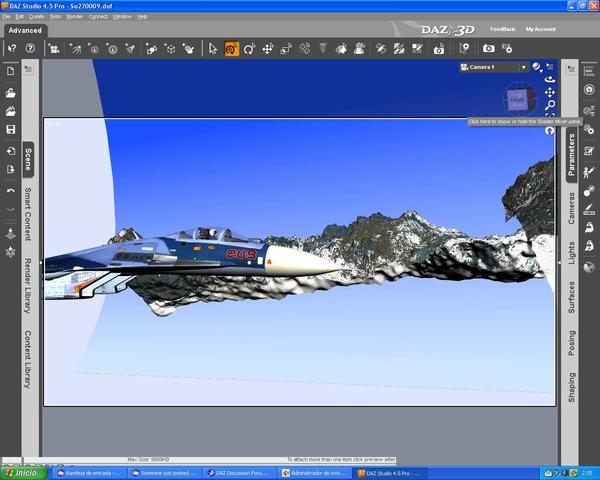
Task: Create a new camera from toolbar
Action: click(54, 49)
